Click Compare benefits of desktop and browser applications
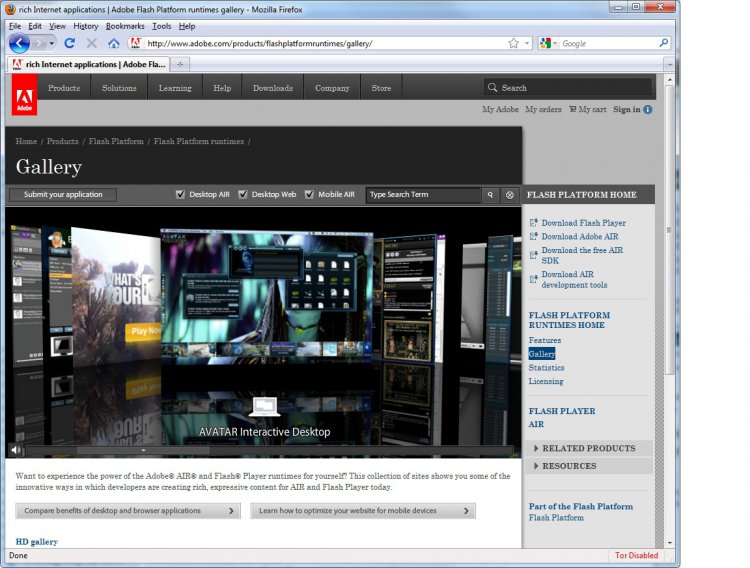This screenshot has height=568, width=750. [x=128, y=511]
